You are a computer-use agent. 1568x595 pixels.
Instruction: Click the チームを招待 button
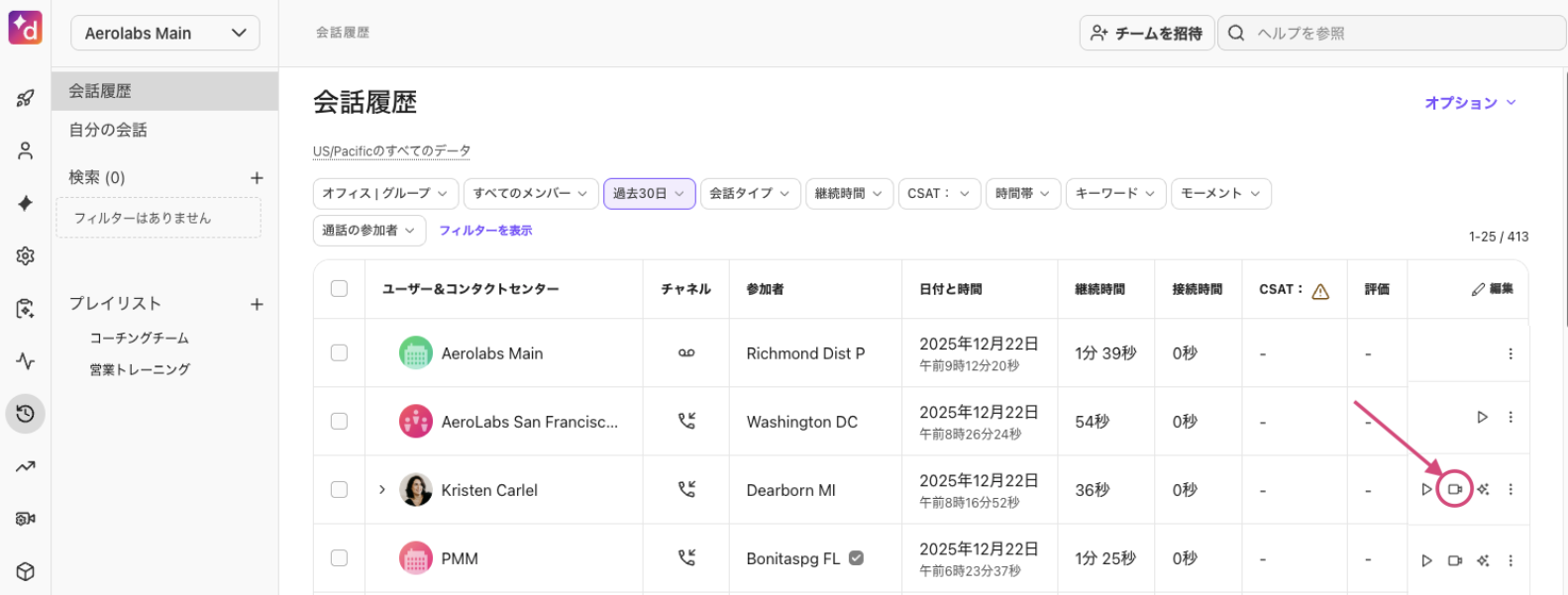[x=1146, y=33]
